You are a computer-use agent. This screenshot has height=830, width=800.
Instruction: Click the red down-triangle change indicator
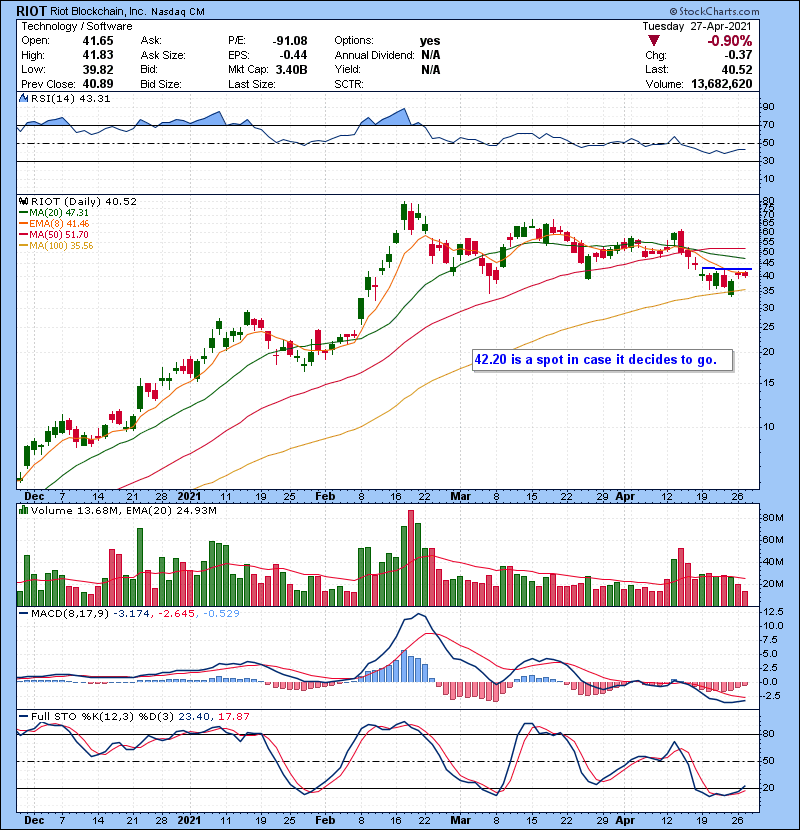pos(654,41)
